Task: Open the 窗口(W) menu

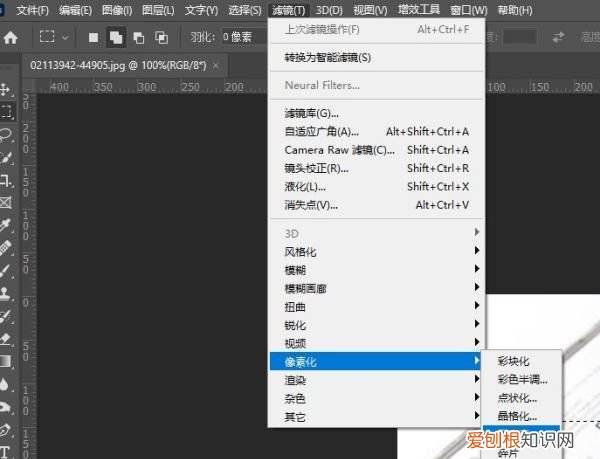Action: 469,10
